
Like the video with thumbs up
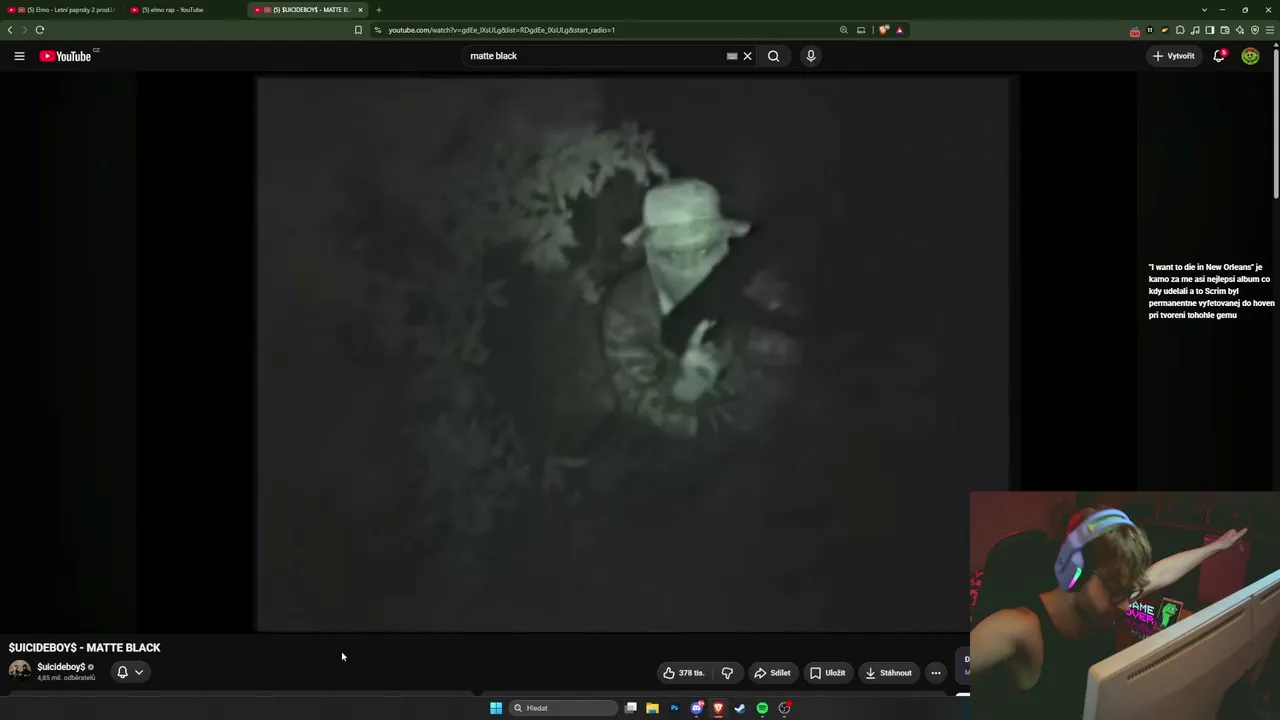point(684,673)
